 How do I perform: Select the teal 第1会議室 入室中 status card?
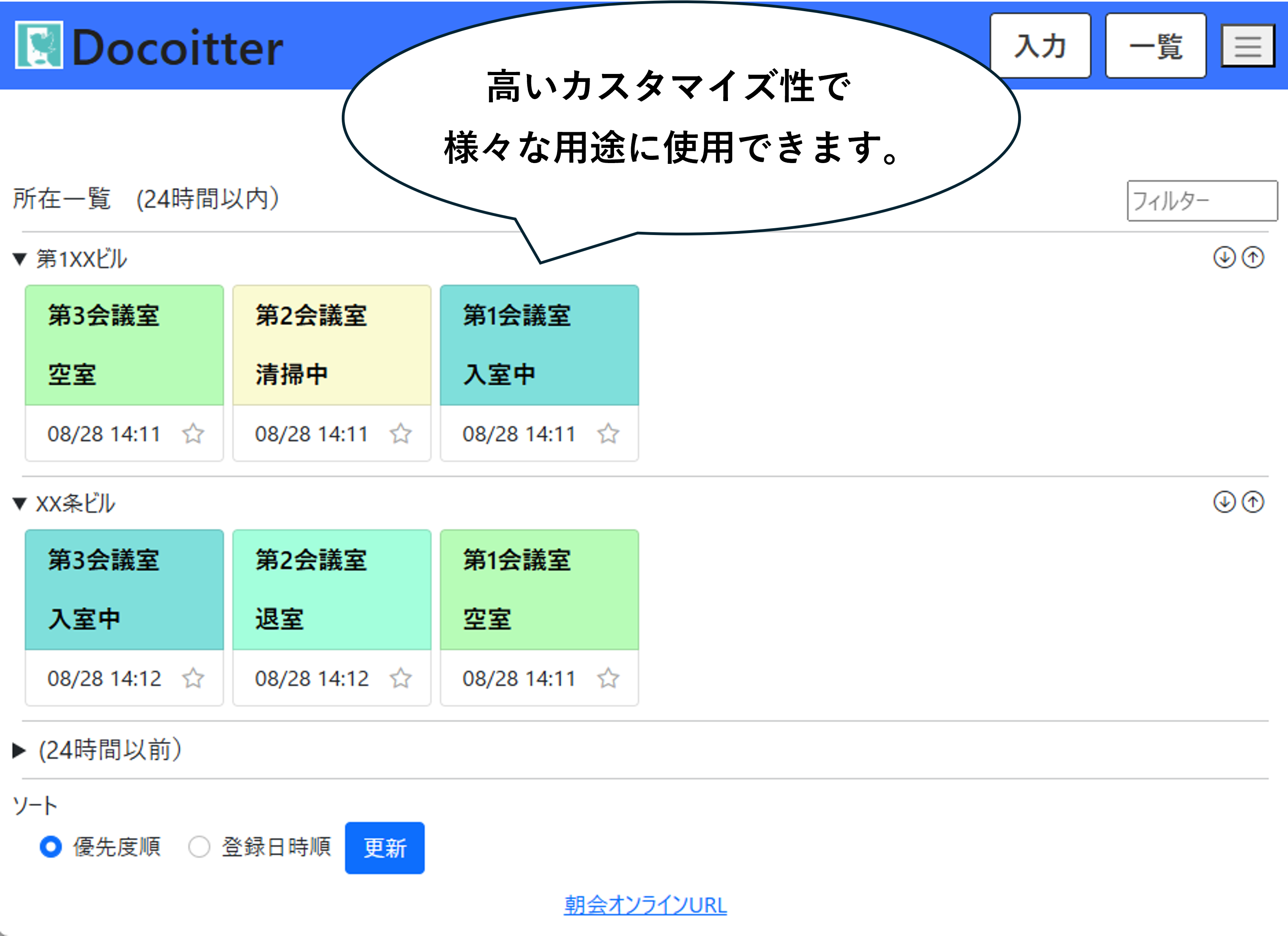pos(539,345)
